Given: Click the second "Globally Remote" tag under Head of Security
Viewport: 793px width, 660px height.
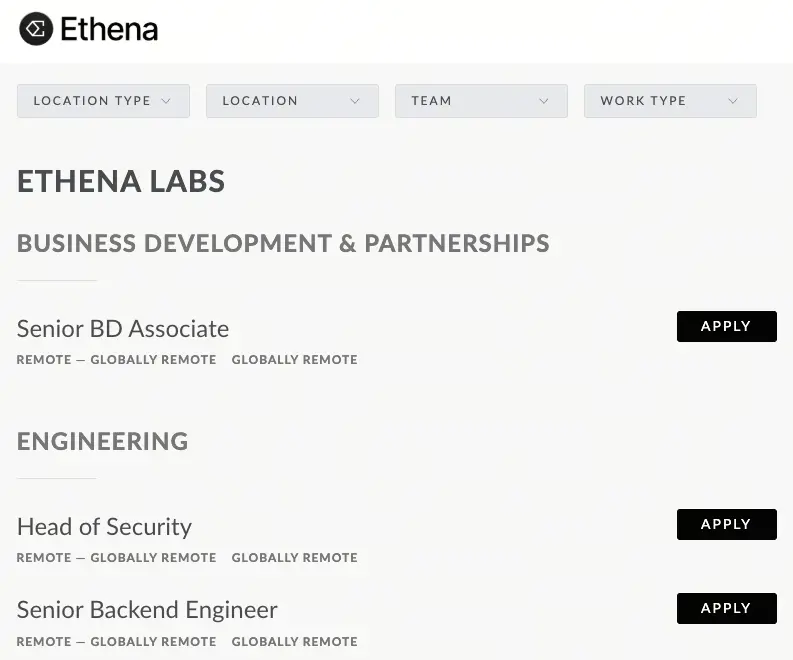Looking at the screenshot, I should [x=294, y=558].
